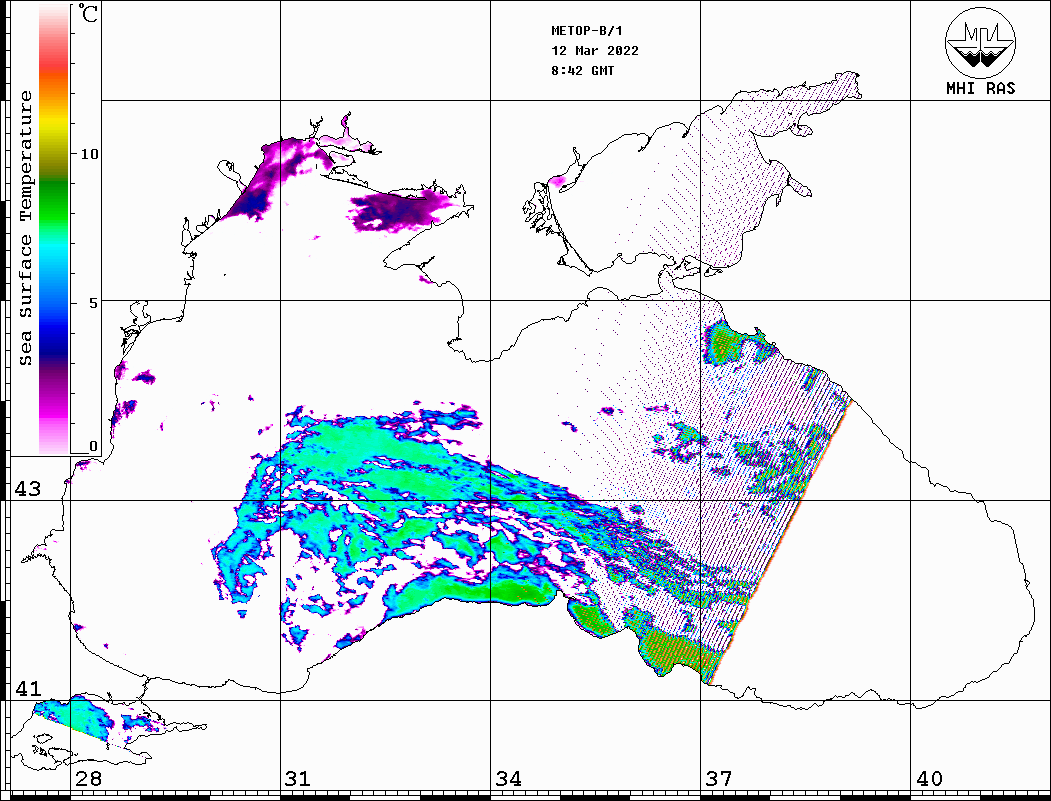Click the latitude label "41"
The image size is (1051, 801).
[28, 688]
